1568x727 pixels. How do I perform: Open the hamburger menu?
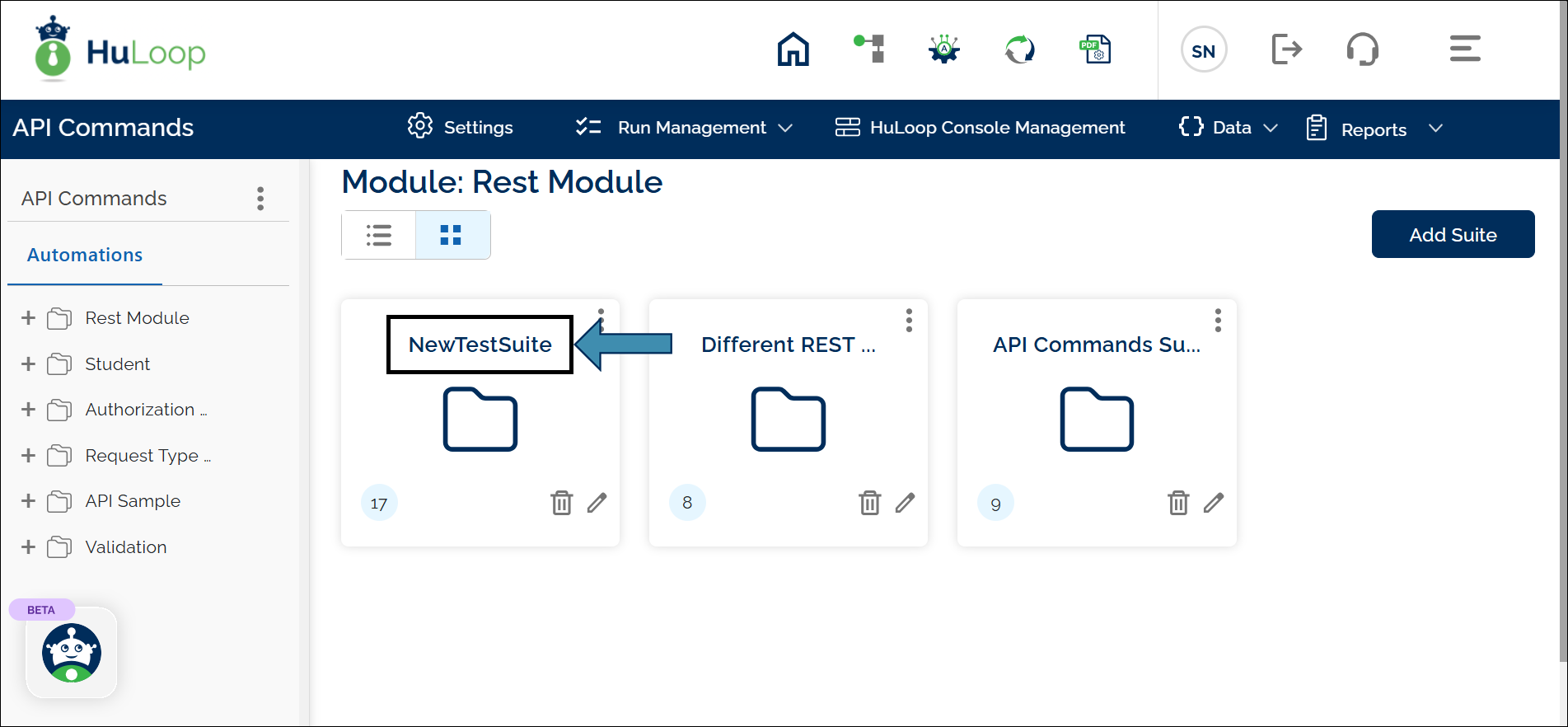point(1464,49)
